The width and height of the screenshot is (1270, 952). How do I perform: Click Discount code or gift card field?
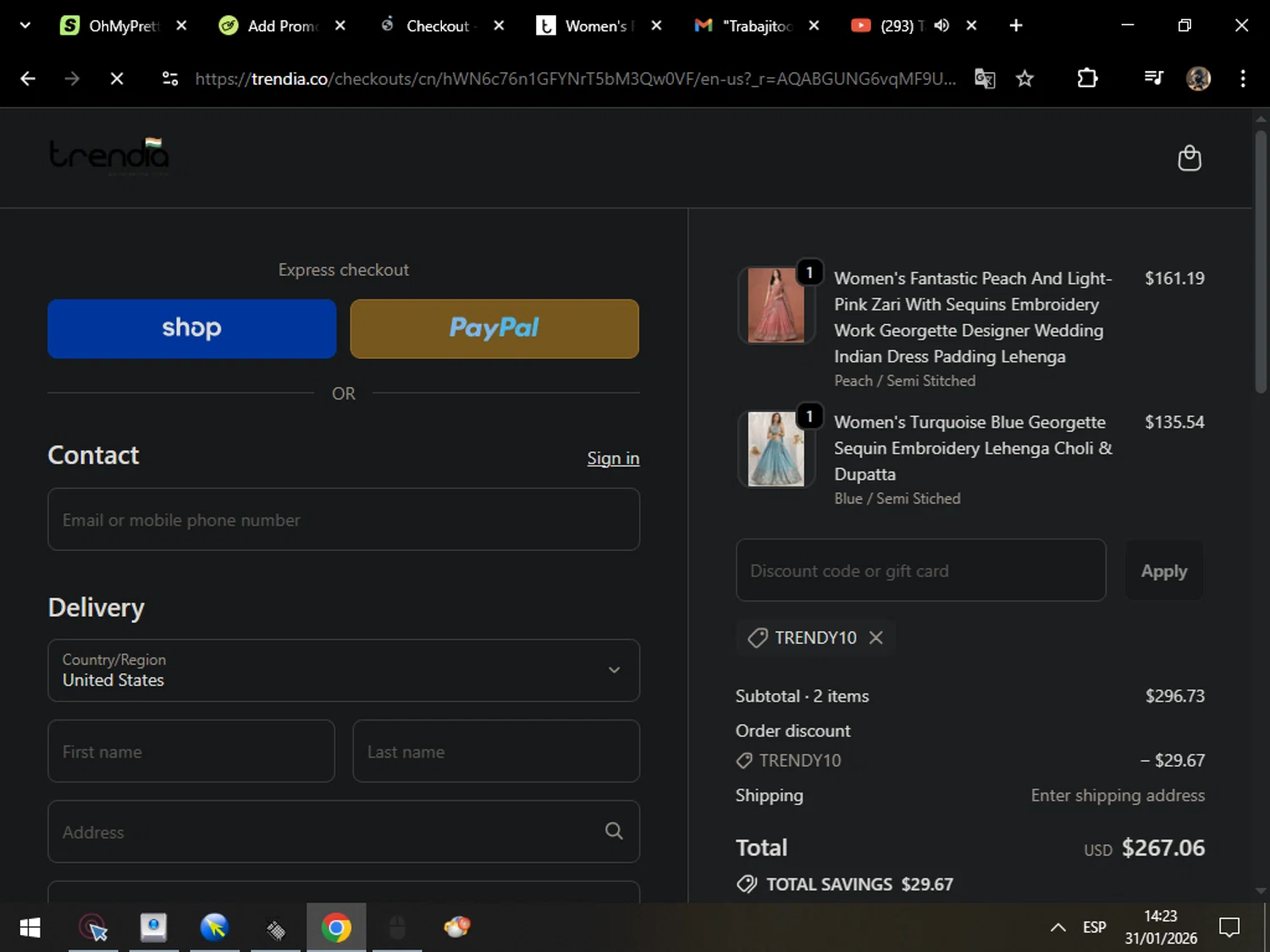921,570
